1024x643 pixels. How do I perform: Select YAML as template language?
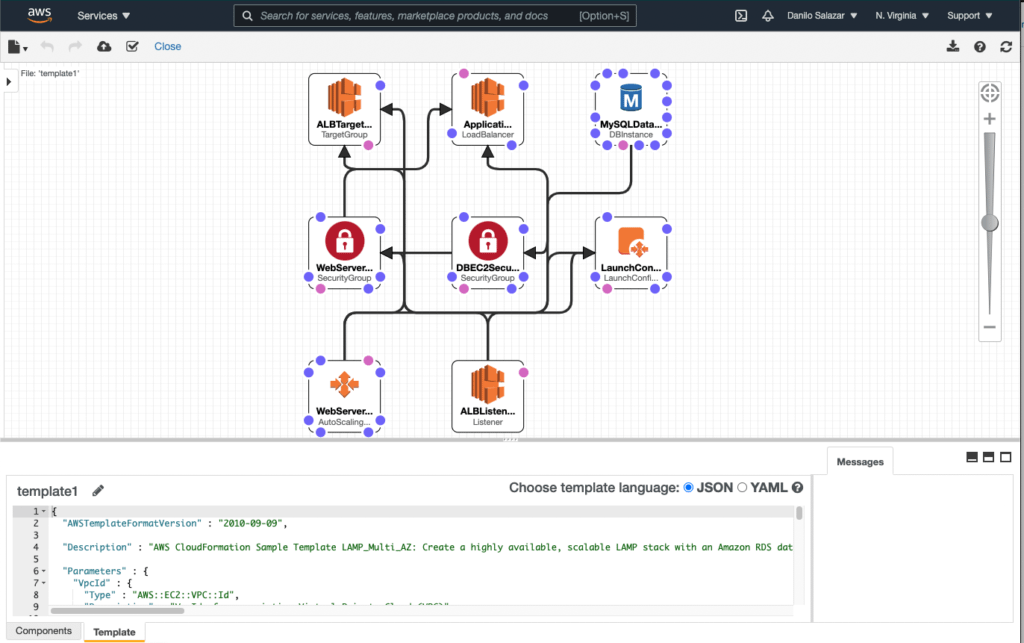[x=742, y=488]
